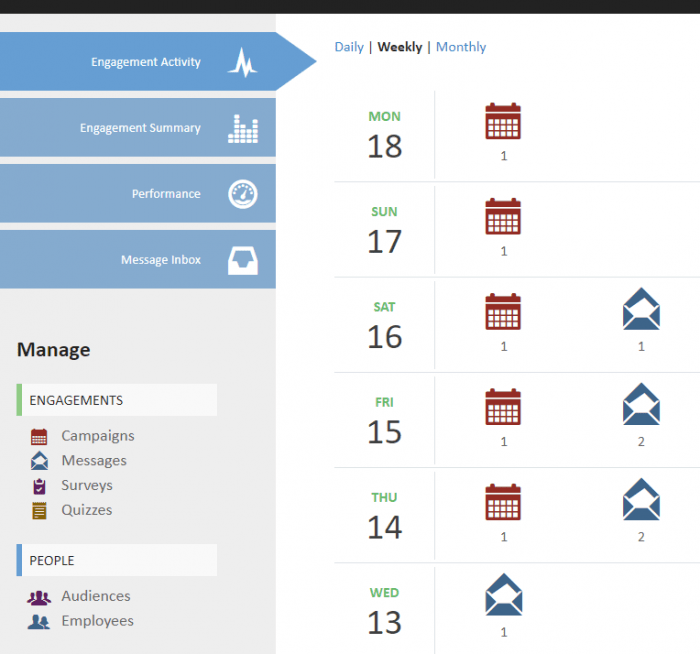Open the Campaigns link under Engagements
700x654 pixels.
(x=98, y=436)
